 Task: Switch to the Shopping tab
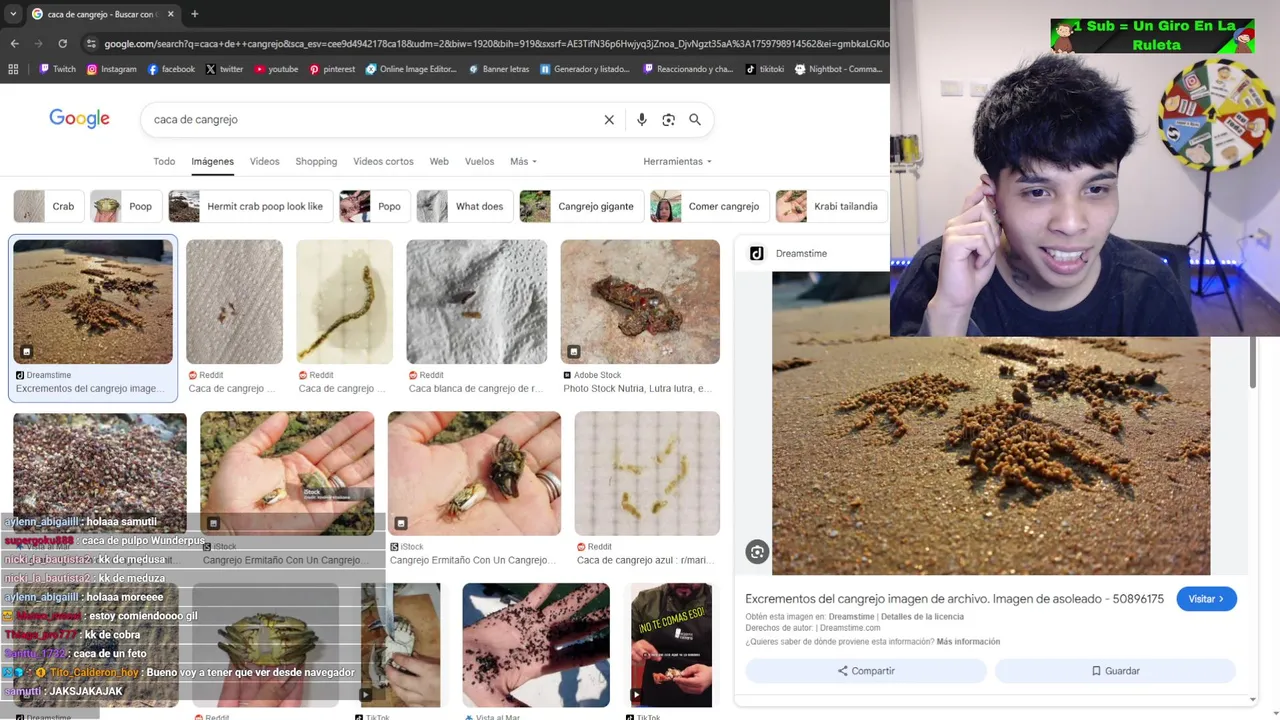click(316, 161)
